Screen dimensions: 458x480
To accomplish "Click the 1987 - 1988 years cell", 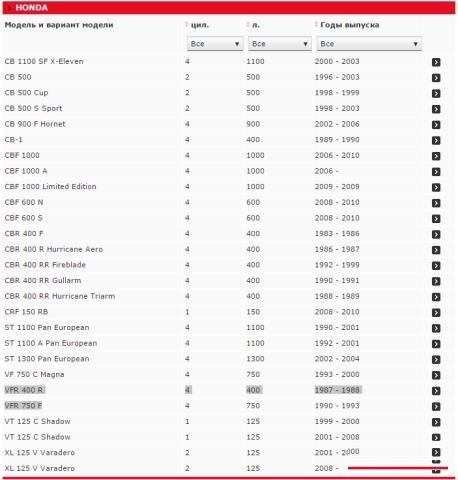I will [338, 390].
